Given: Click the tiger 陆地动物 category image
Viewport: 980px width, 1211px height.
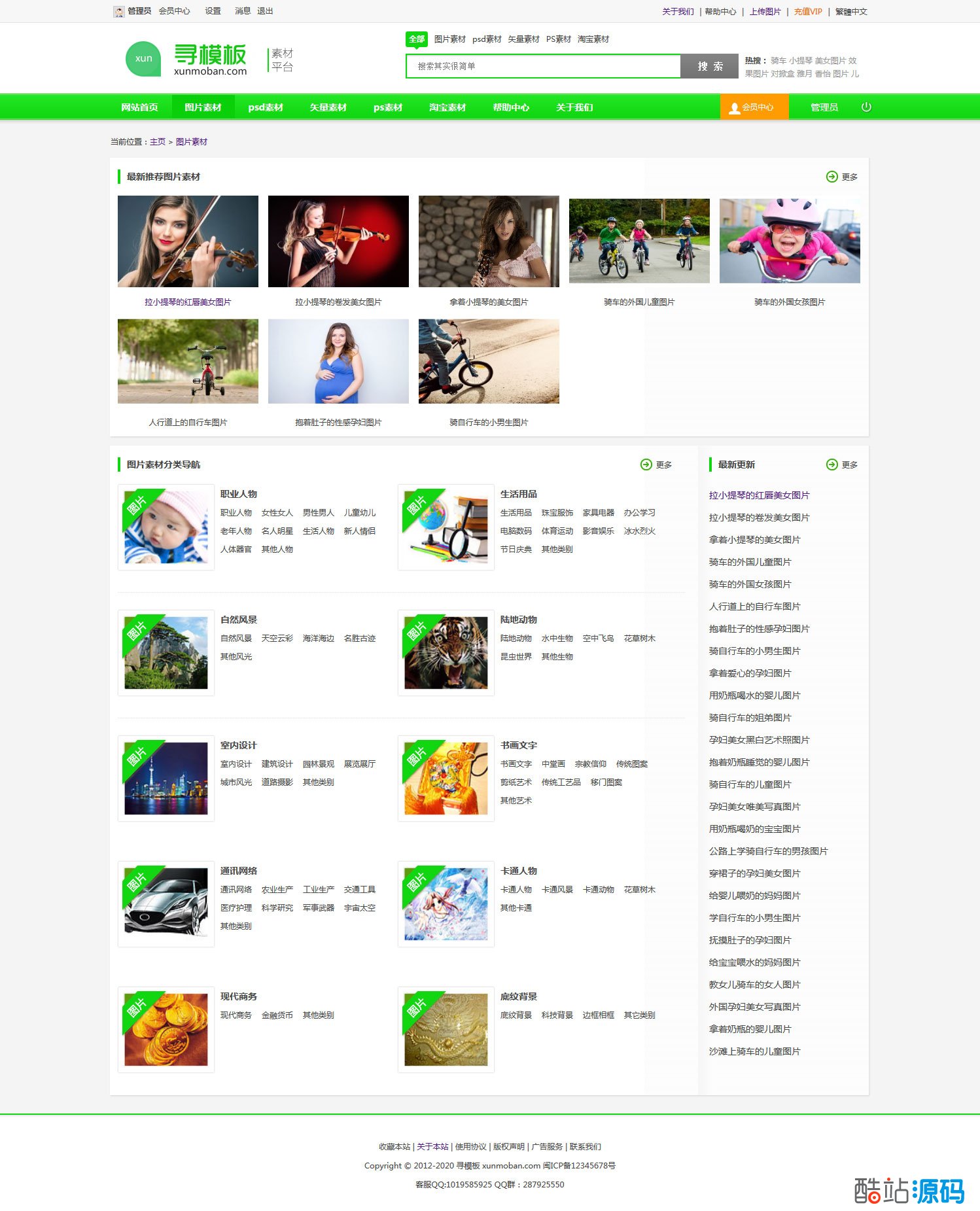Looking at the screenshot, I should click(446, 652).
